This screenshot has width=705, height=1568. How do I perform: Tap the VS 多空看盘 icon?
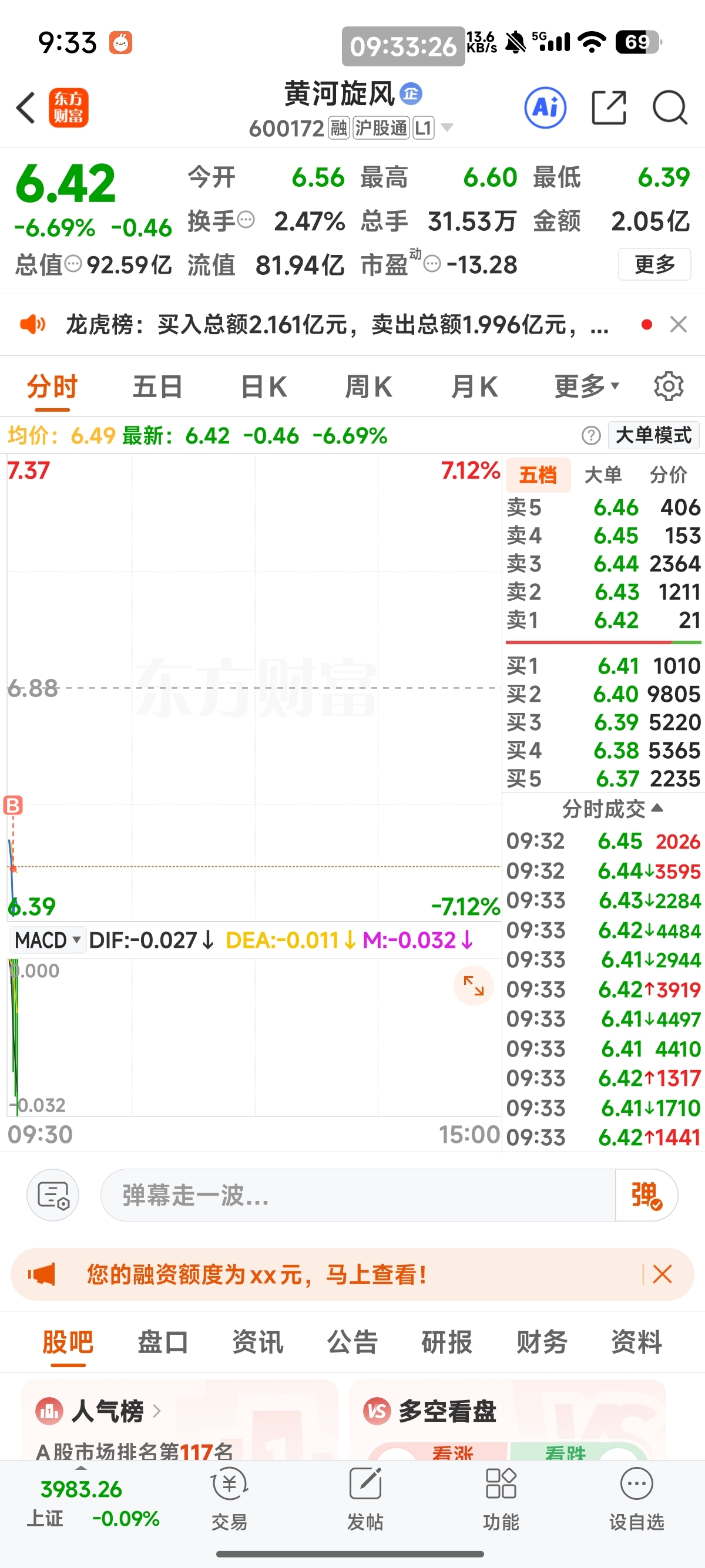[377, 1411]
